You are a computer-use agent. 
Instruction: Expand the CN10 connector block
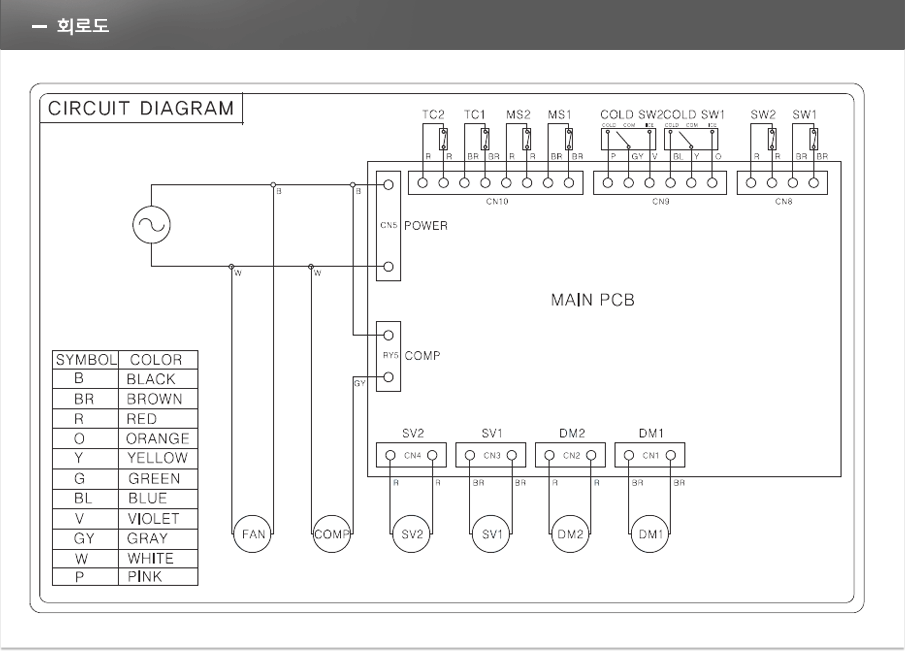coord(497,183)
